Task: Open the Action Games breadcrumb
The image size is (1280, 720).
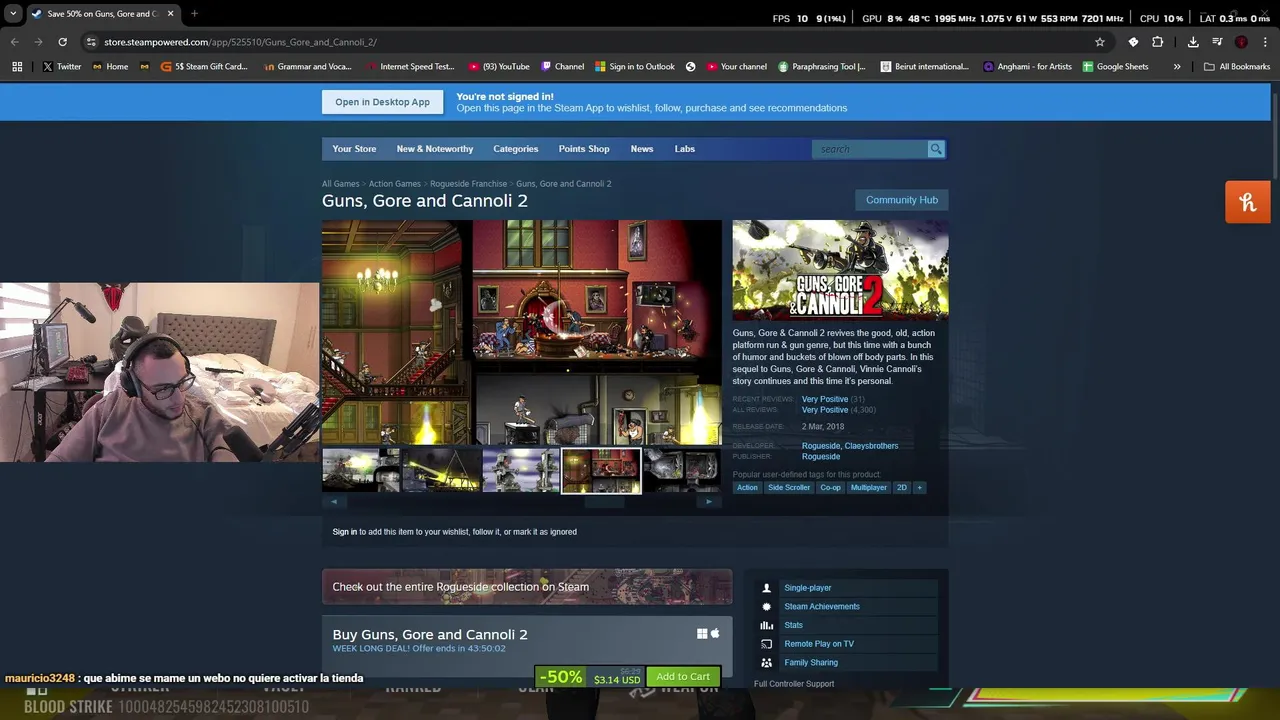Action: (395, 184)
